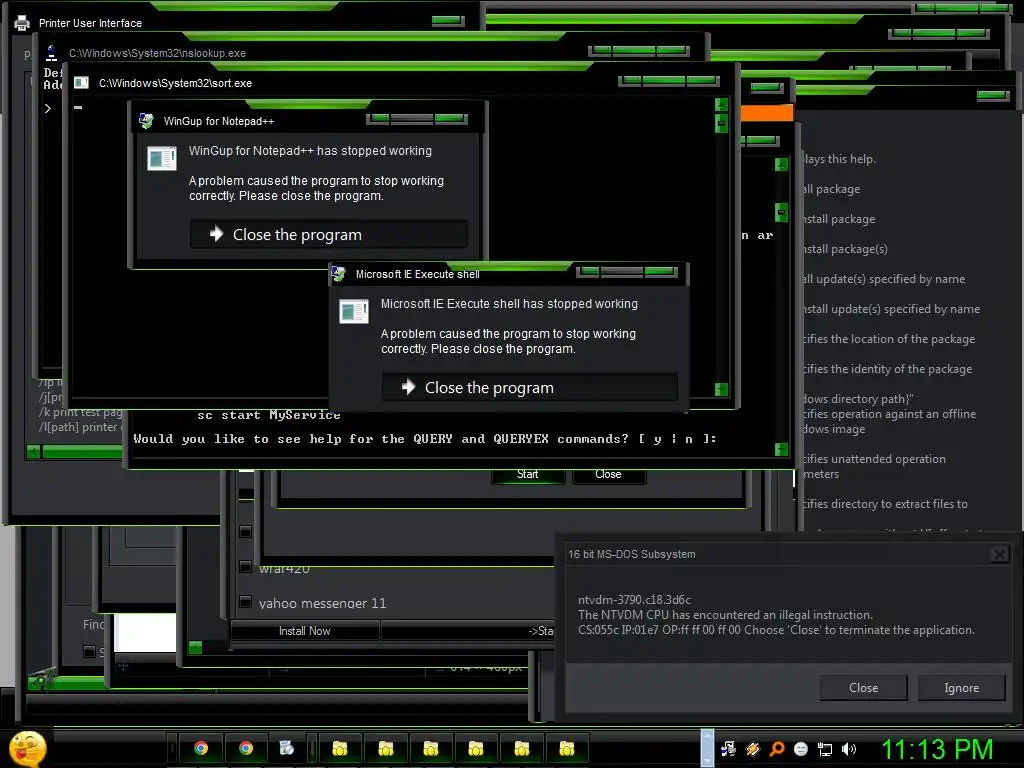Viewport: 1024px width, 768px height.
Task: Click 'WinGup for Notepad++ has stopped working' heading
Action: tap(310, 151)
